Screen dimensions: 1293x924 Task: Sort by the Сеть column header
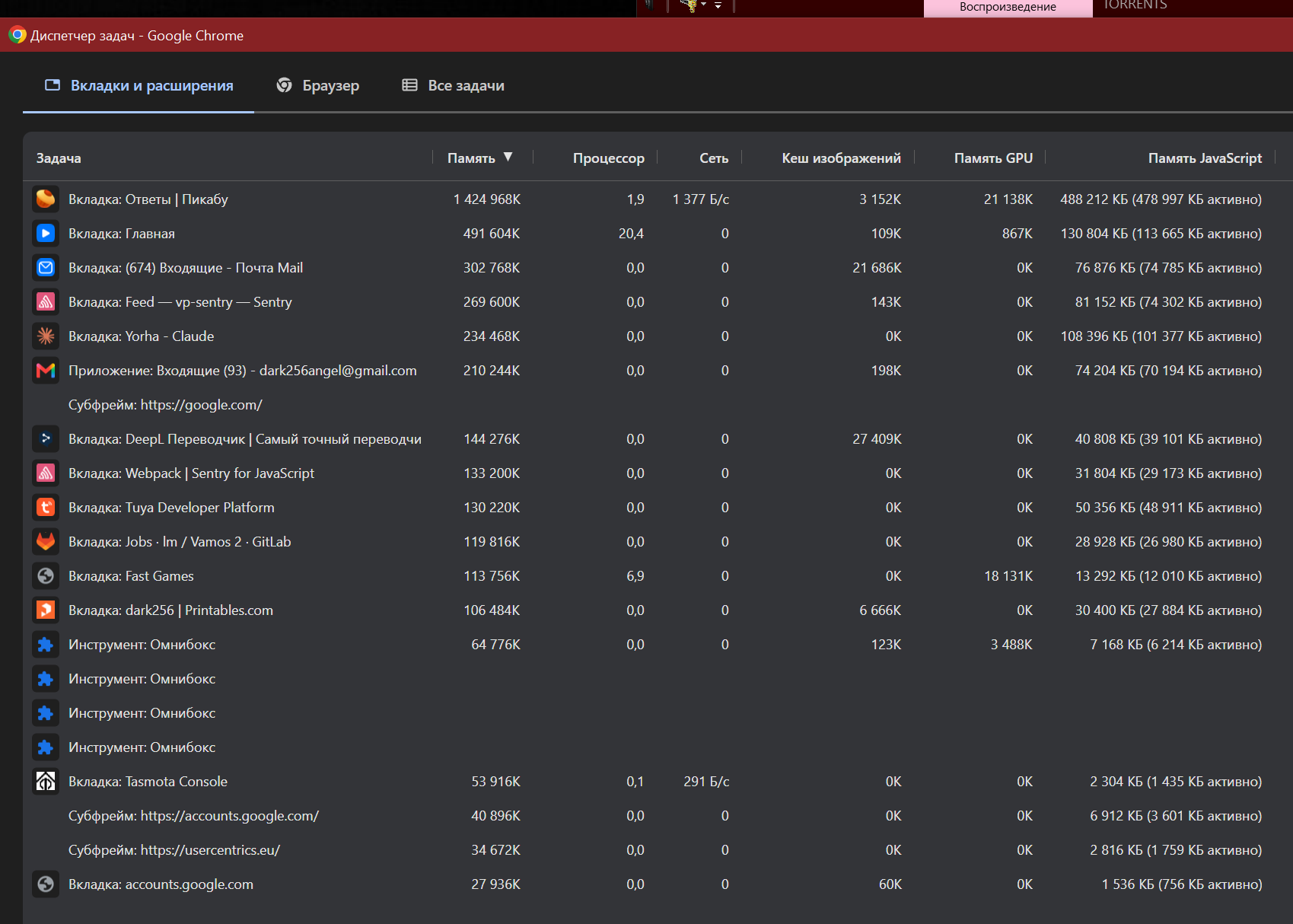[x=714, y=158]
